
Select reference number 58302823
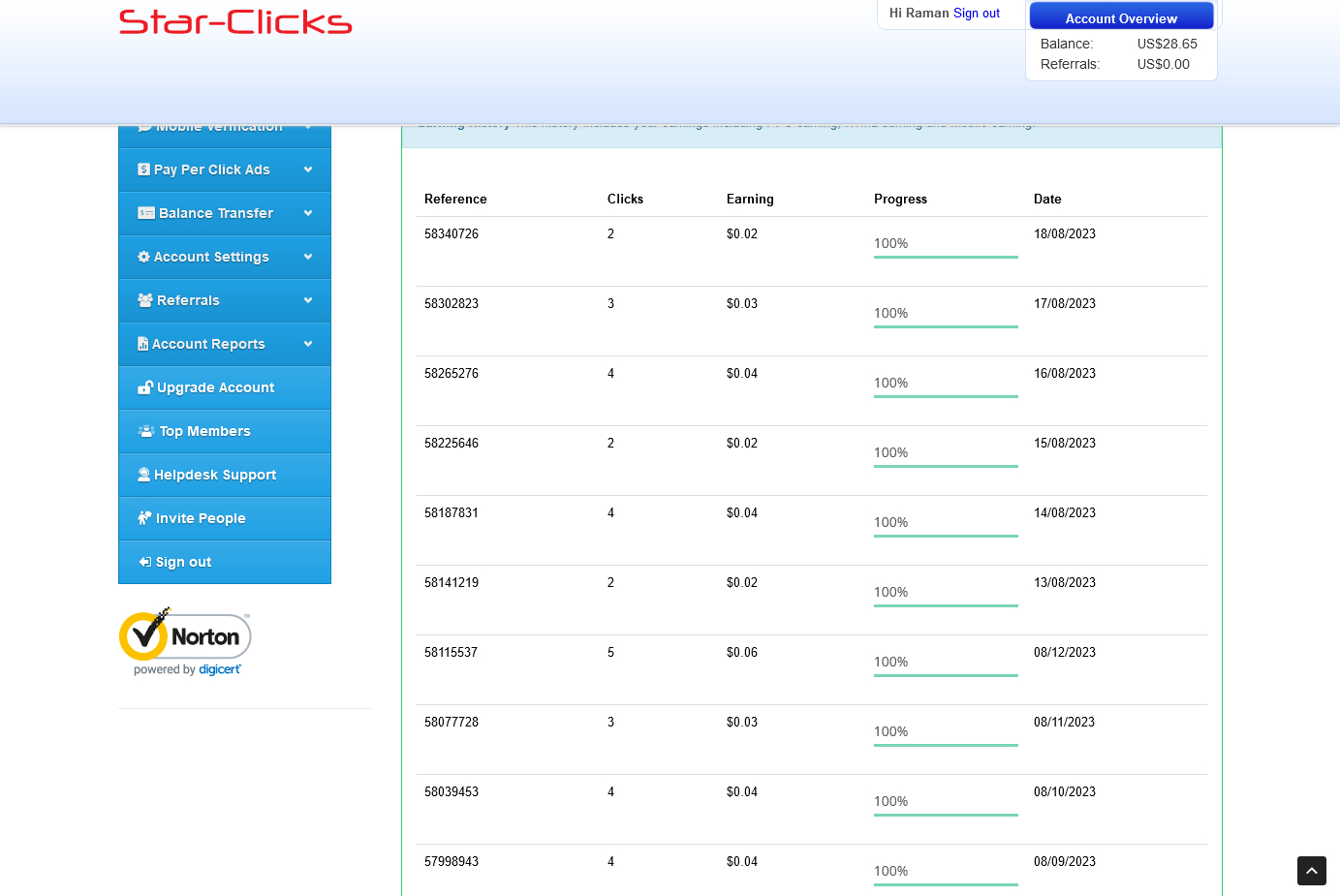[x=452, y=303]
